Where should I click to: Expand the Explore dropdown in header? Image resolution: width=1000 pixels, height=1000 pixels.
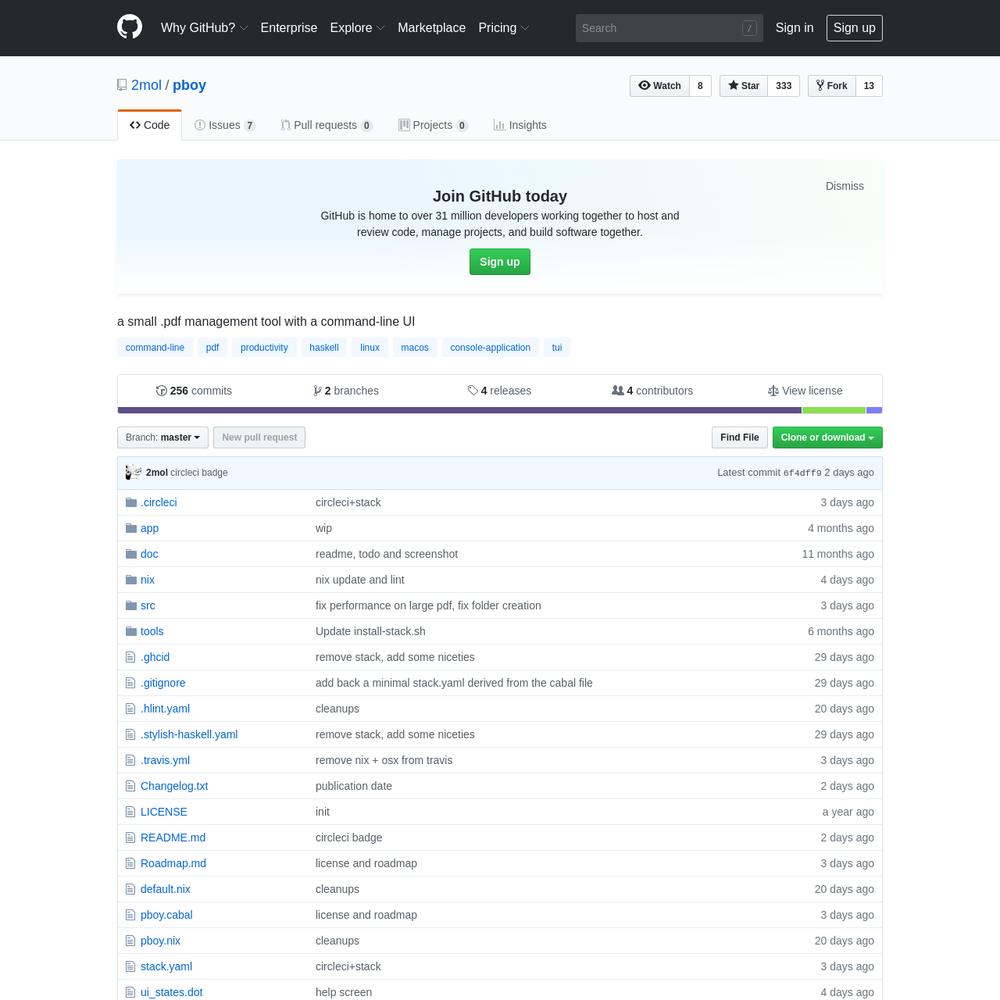click(x=357, y=28)
